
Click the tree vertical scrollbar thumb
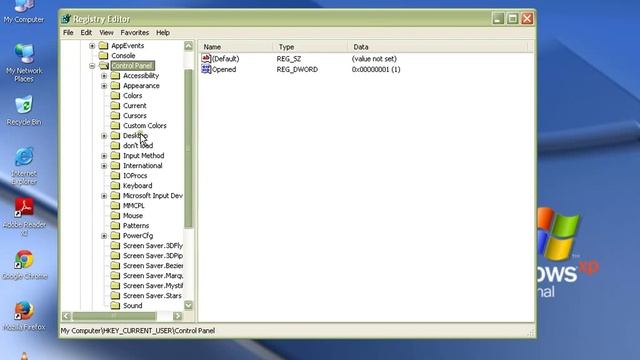pos(188,149)
